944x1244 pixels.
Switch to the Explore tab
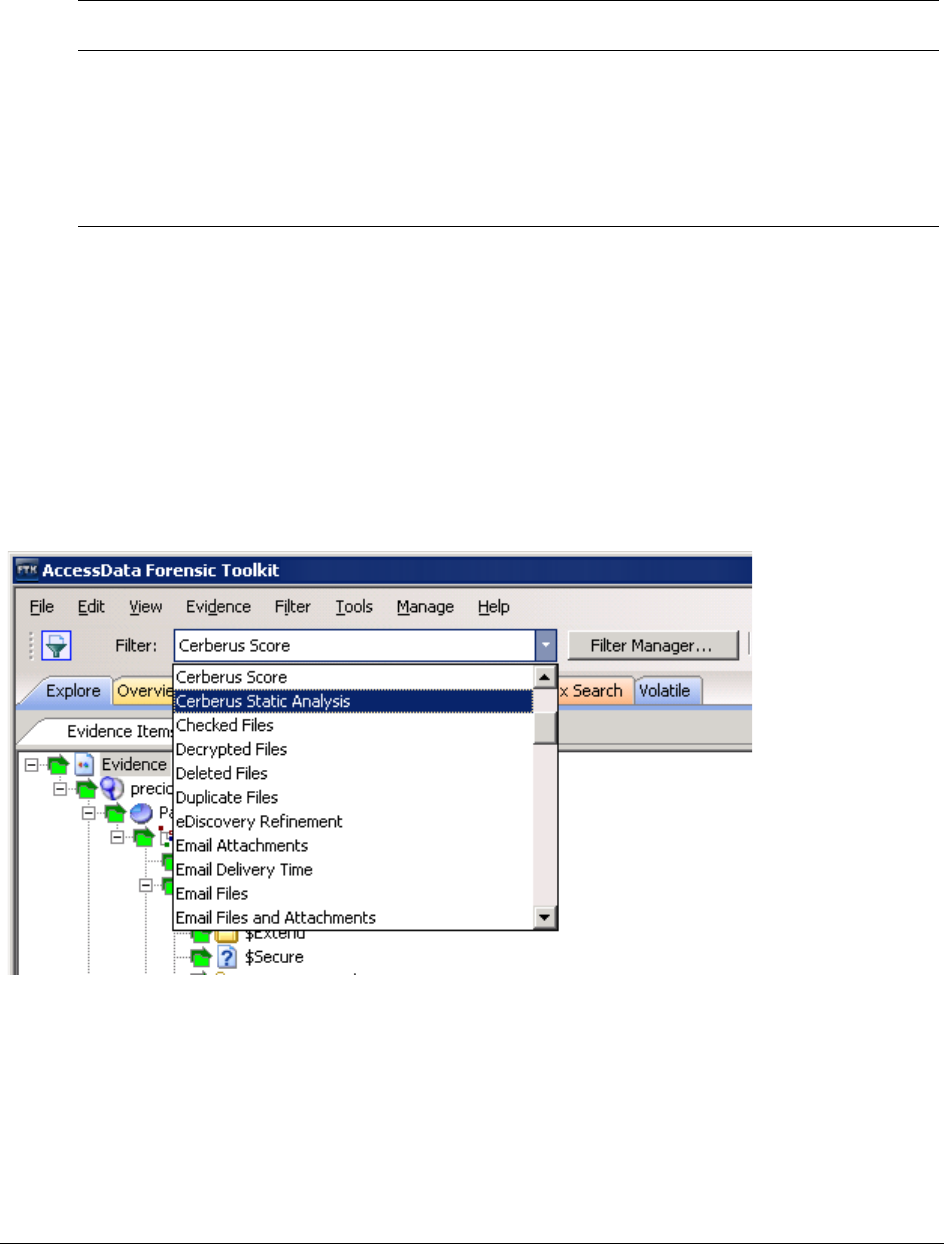72,691
